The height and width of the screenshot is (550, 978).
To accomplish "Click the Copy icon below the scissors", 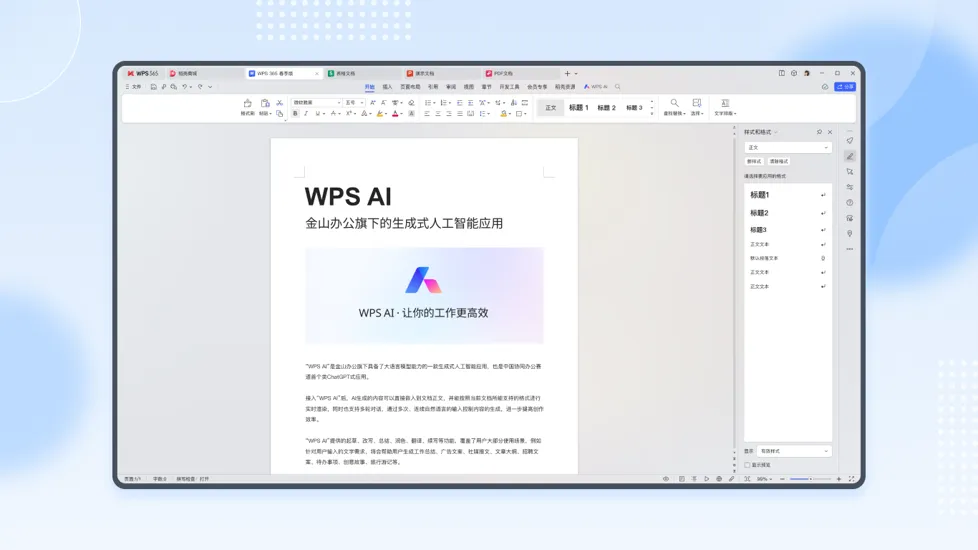I will 279,113.
